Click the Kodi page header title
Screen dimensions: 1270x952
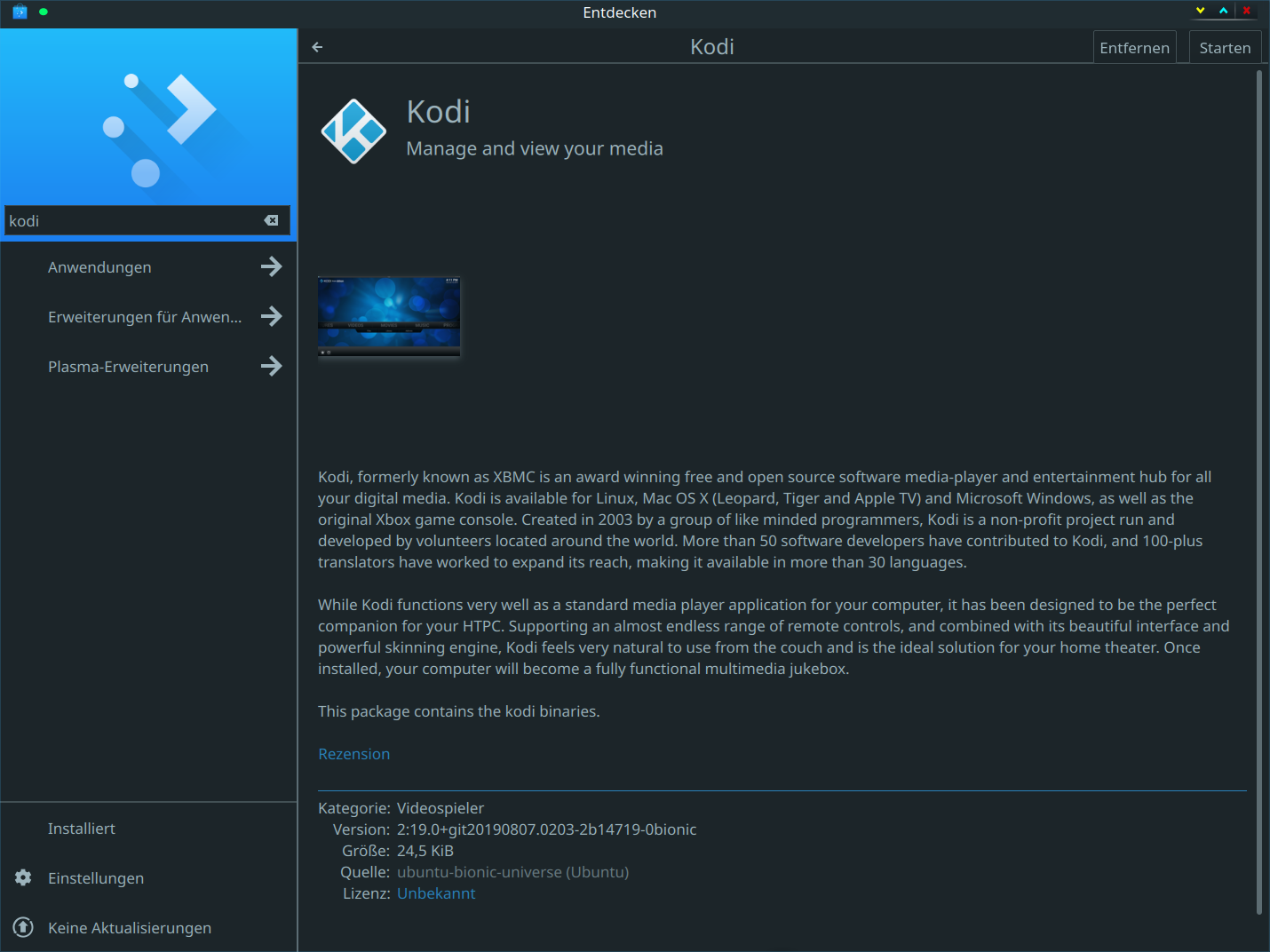pyautogui.click(x=712, y=47)
